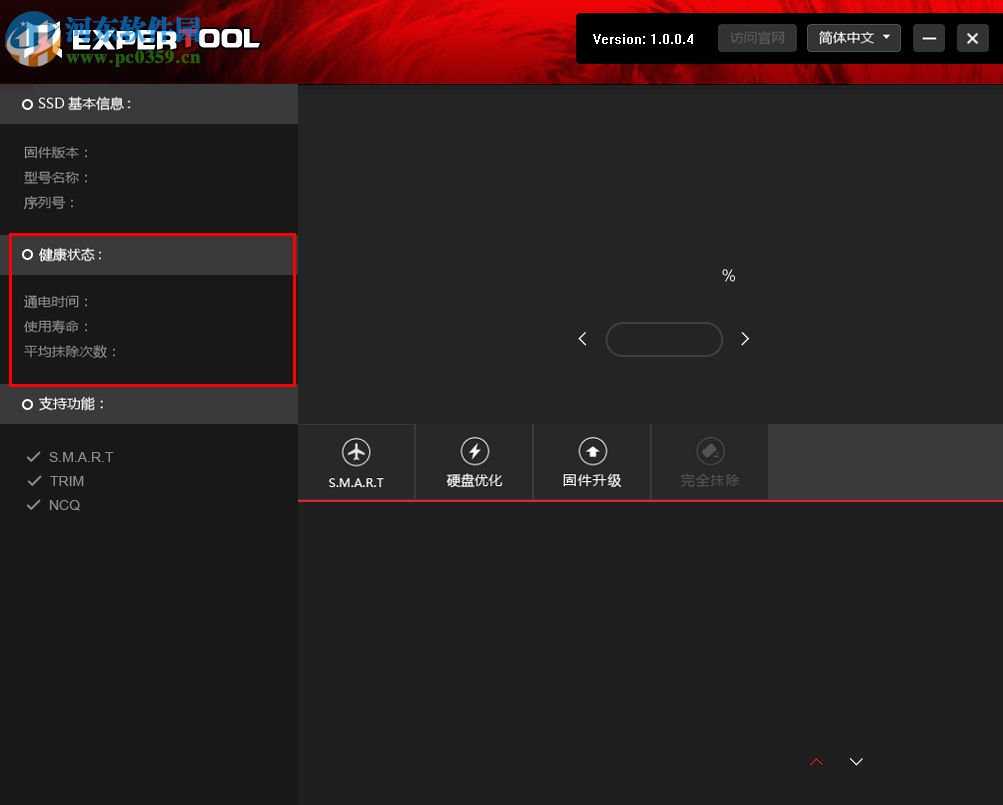This screenshot has height=805, width=1003.
Task: Click the empty drive capacity pill field
Action: 664,339
